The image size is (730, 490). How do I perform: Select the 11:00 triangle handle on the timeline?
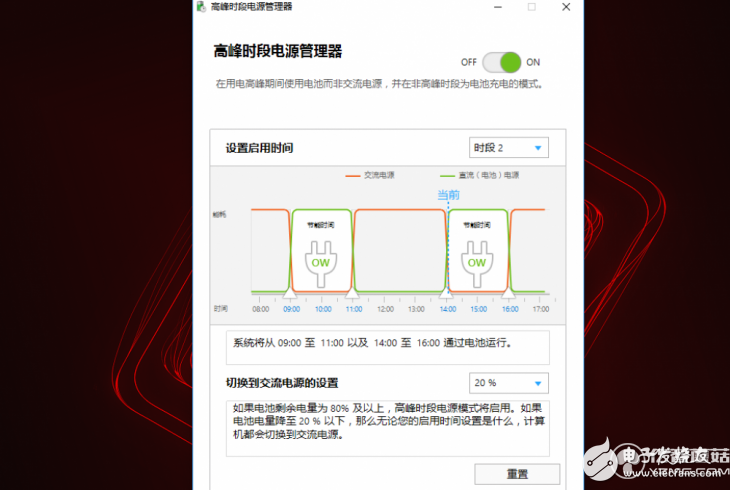(352, 293)
